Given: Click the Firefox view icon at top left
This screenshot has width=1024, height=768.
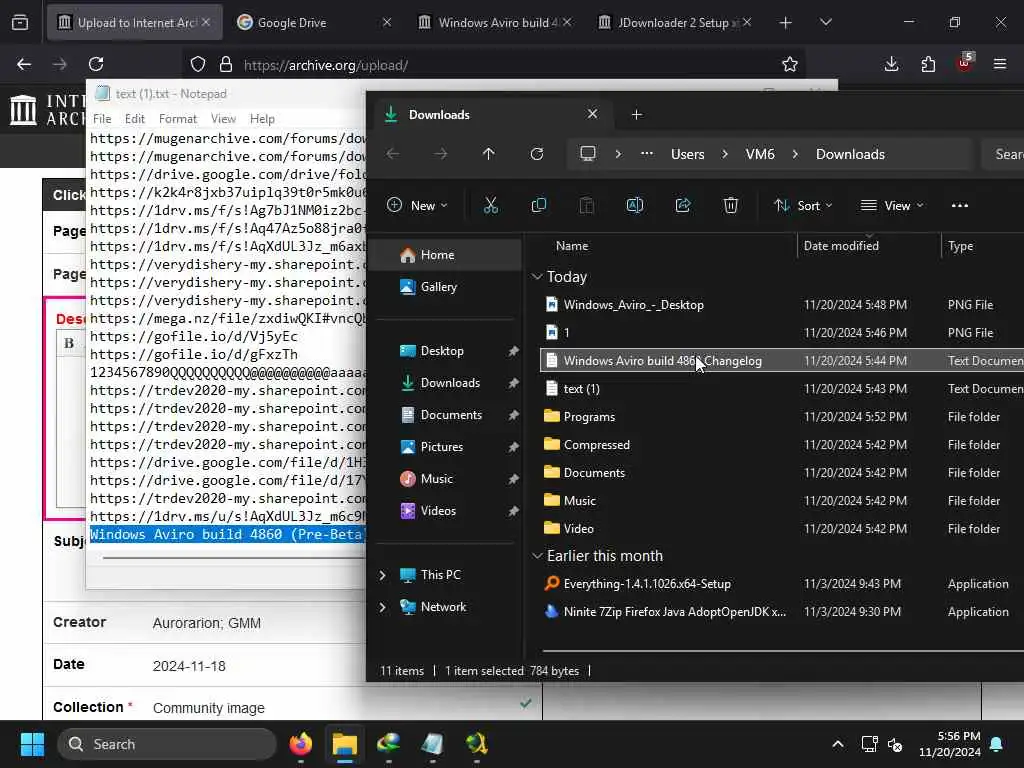Looking at the screenshot, I should pyautogui.click(x=20, y=23).
